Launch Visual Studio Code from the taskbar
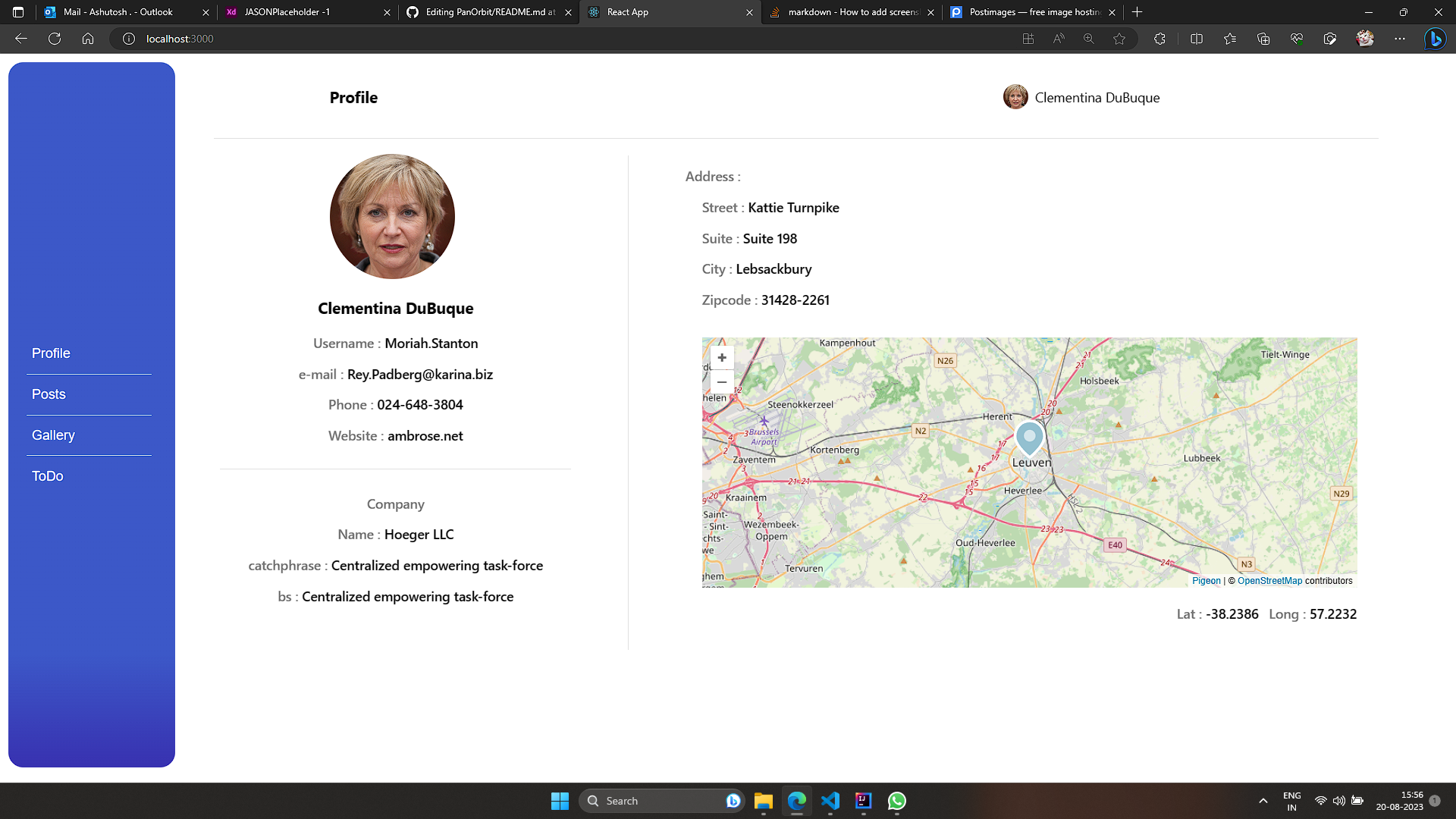 tap(831, 802)
